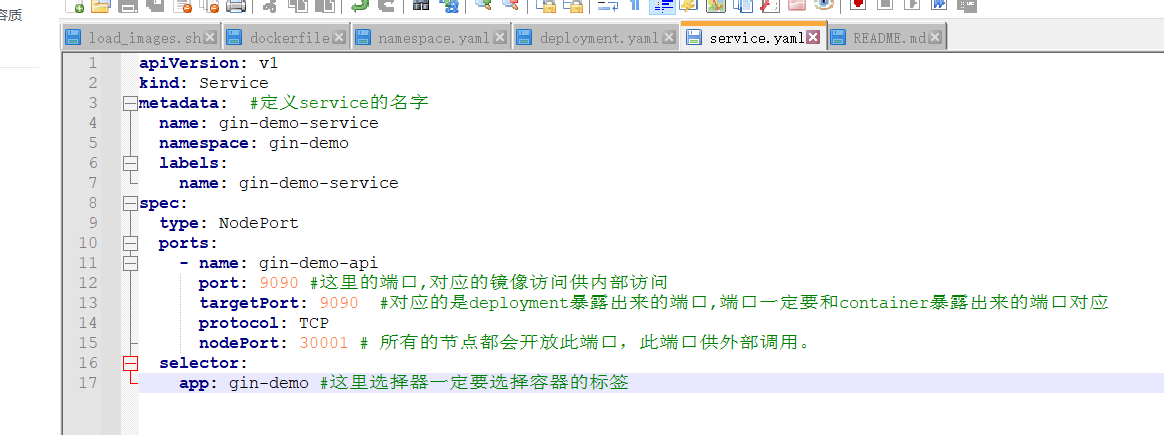
Task: Collapse fold marker at '- name: gin-demo-api'
Action: (x=131, y=263)
